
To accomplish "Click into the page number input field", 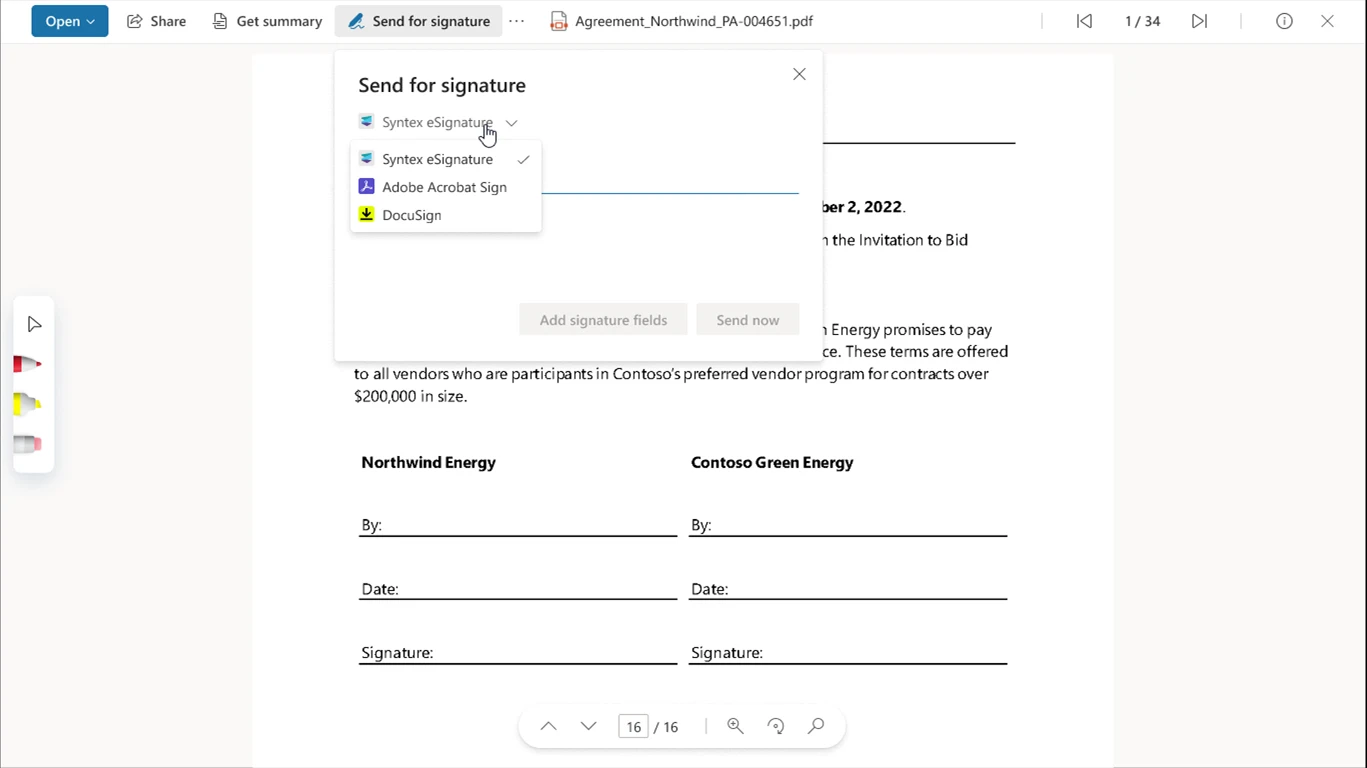I will (633, 726).
